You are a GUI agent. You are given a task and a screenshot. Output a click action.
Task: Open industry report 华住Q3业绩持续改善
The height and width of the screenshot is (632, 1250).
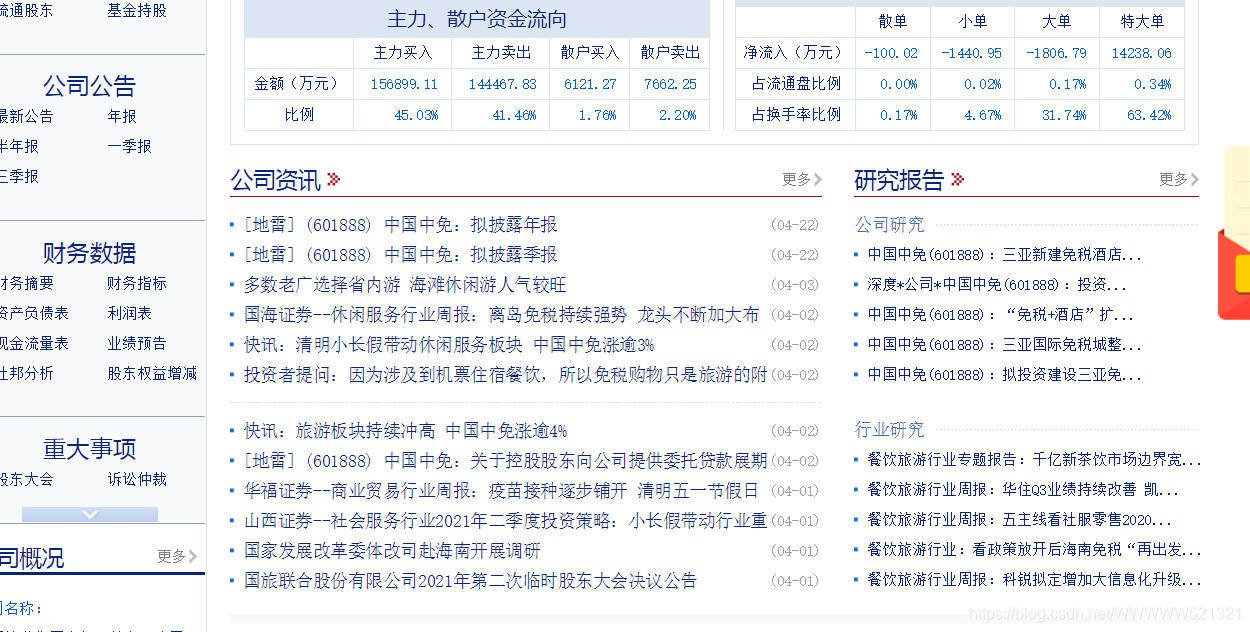[x=1023, y=490]
